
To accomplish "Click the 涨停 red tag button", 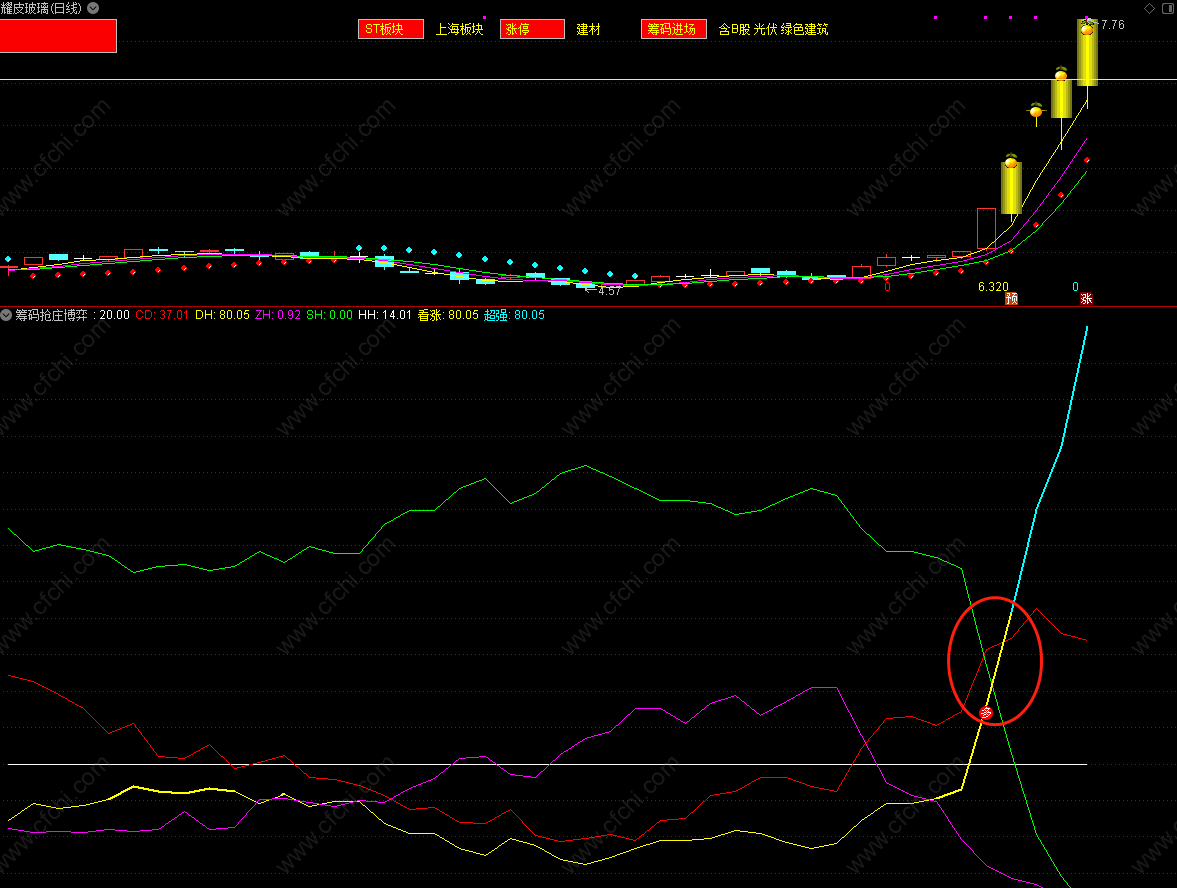I will click(532, 29).
